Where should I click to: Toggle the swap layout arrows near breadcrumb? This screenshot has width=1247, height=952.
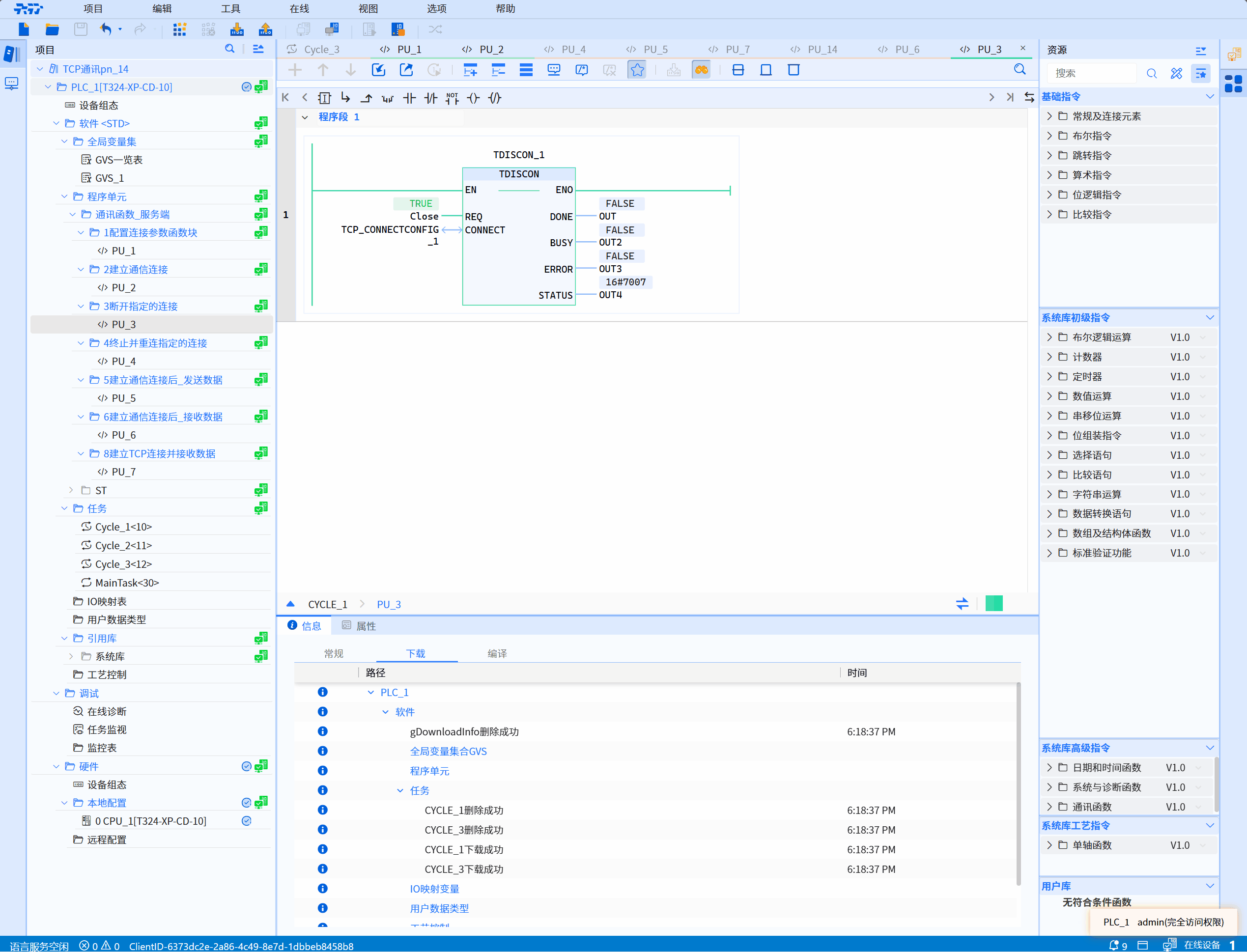962,604
